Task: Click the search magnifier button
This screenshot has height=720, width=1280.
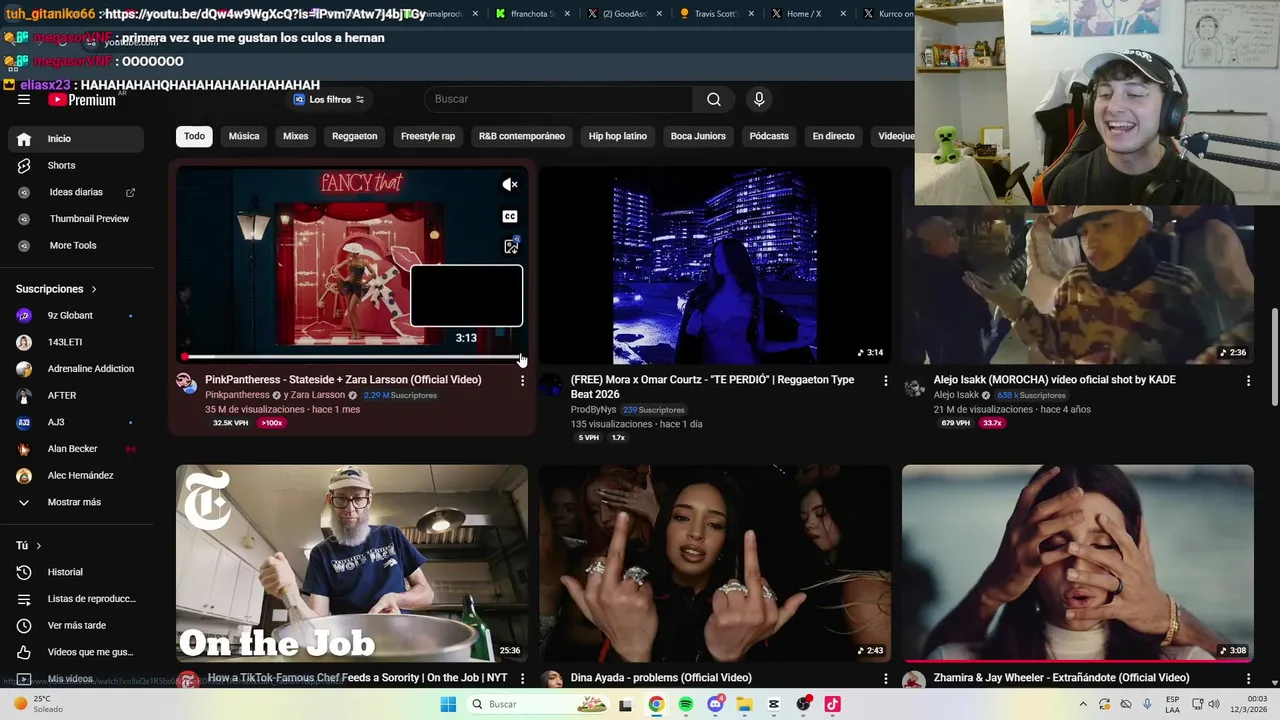Action: [714, 99]
